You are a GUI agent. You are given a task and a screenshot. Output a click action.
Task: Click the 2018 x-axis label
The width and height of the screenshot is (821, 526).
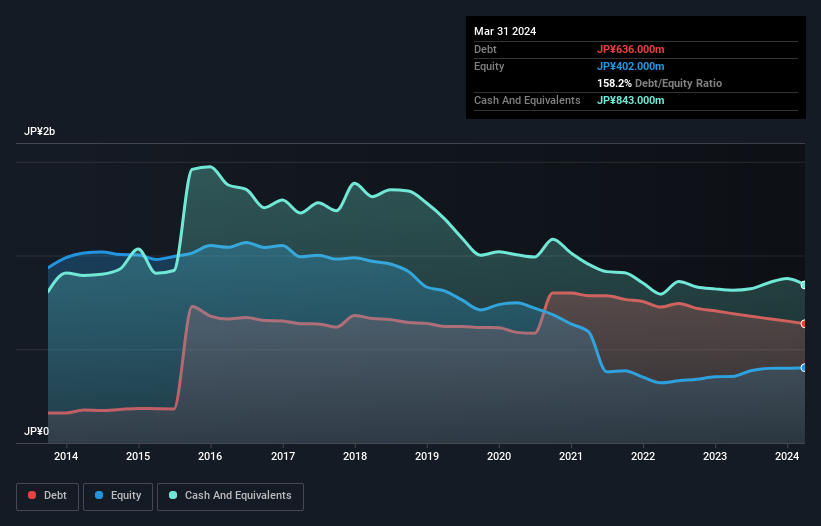tap(355, 456)
